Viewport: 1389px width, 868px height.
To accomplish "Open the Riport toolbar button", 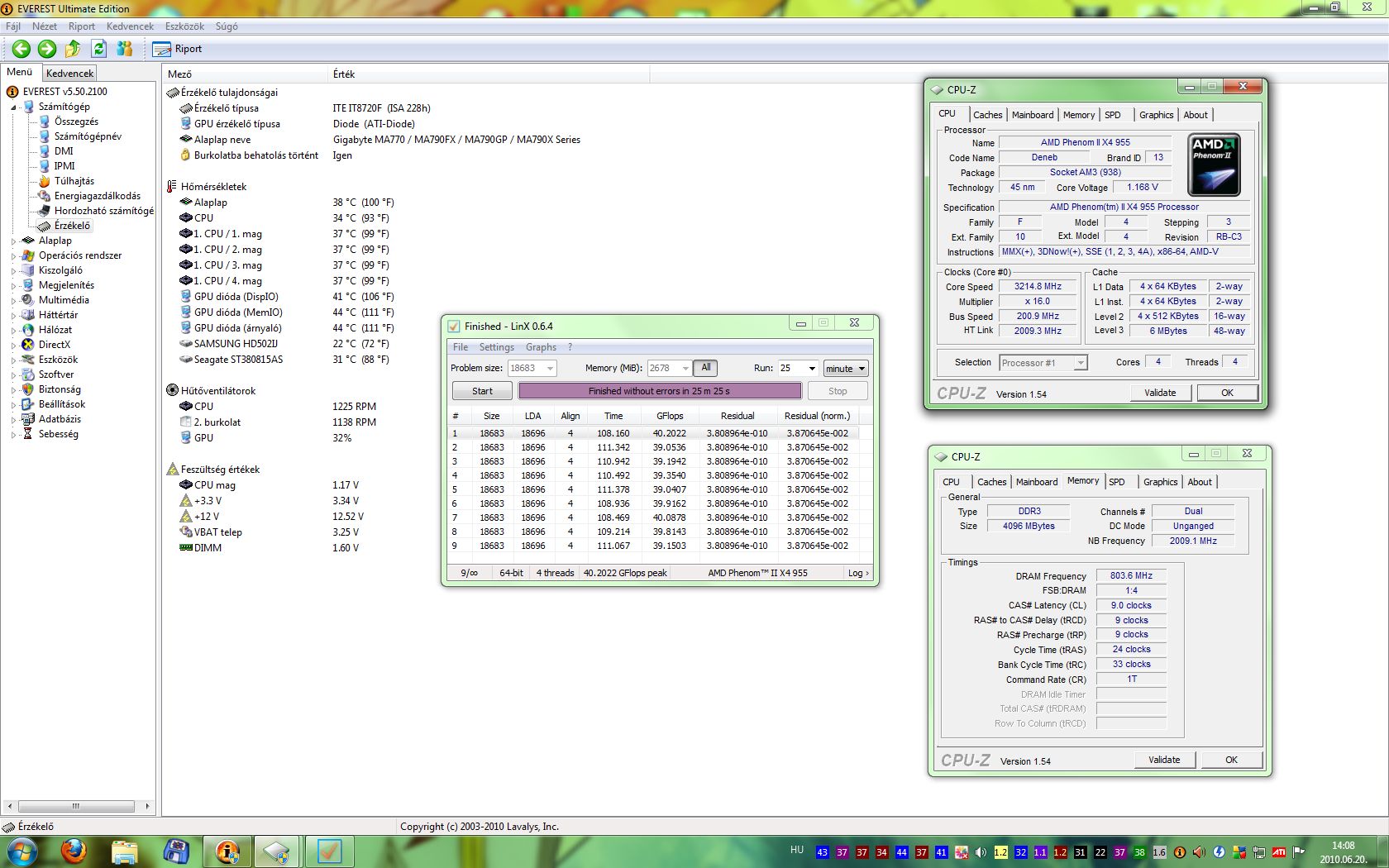I will click(x=178, y=49).
